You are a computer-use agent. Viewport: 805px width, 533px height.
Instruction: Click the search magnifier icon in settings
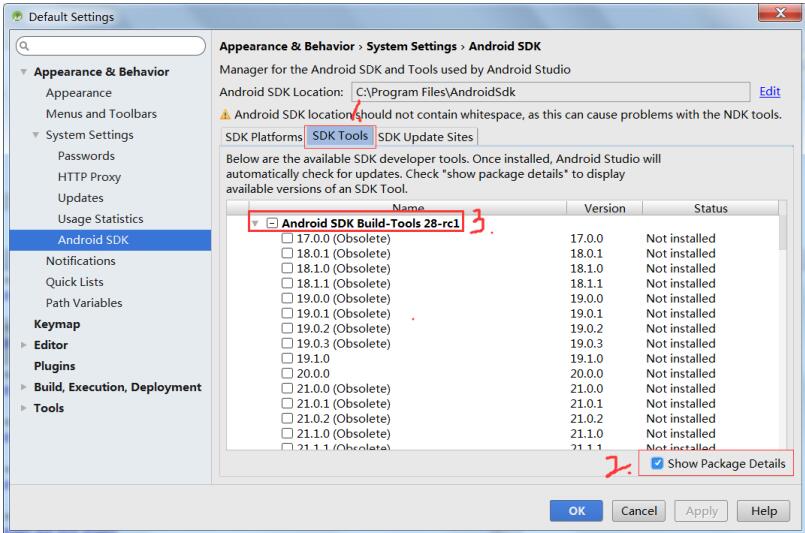point(24,46)
